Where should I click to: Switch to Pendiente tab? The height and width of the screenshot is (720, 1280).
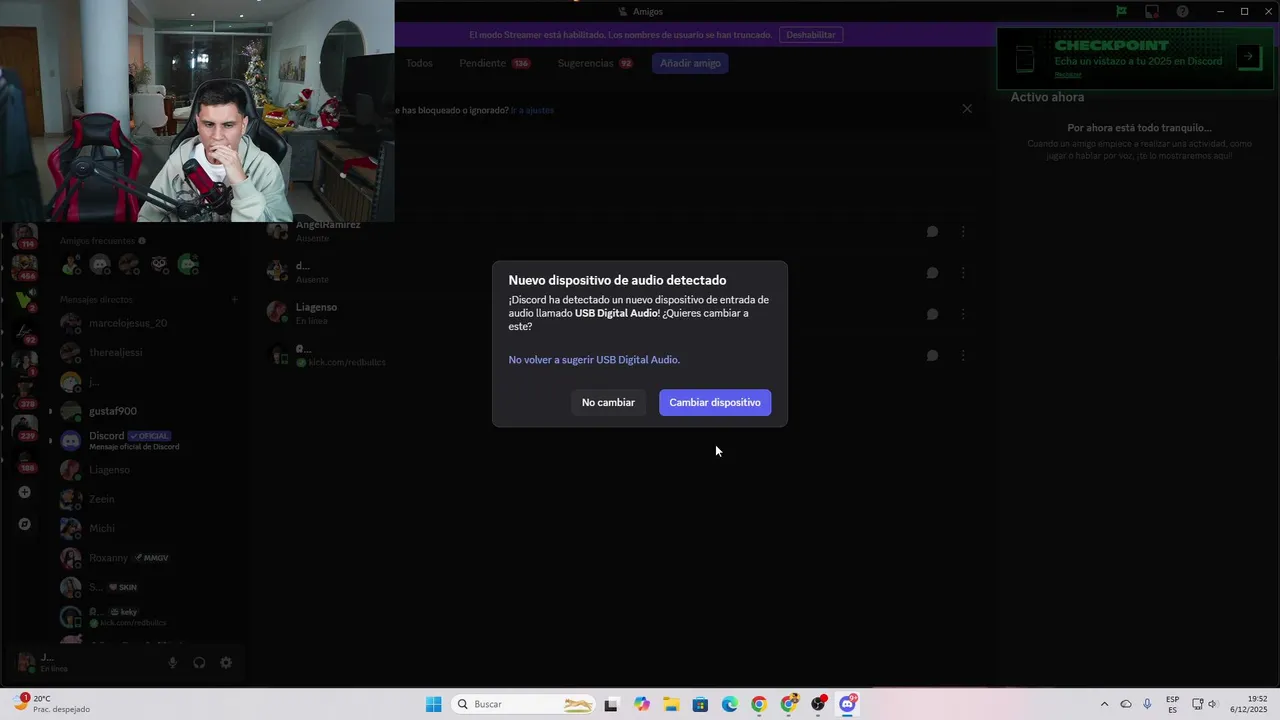[494, 63]
